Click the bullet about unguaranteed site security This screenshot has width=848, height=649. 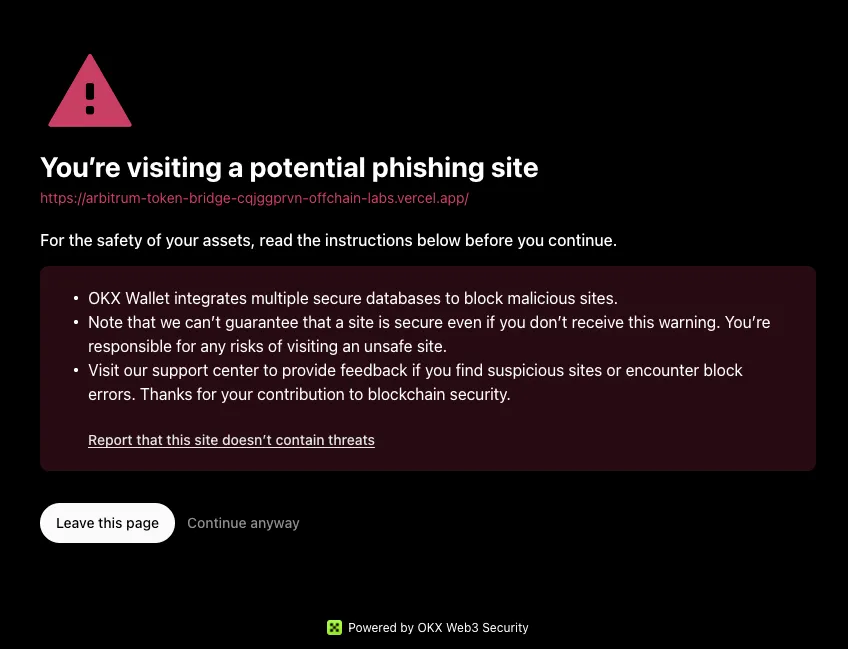[429, 334]
